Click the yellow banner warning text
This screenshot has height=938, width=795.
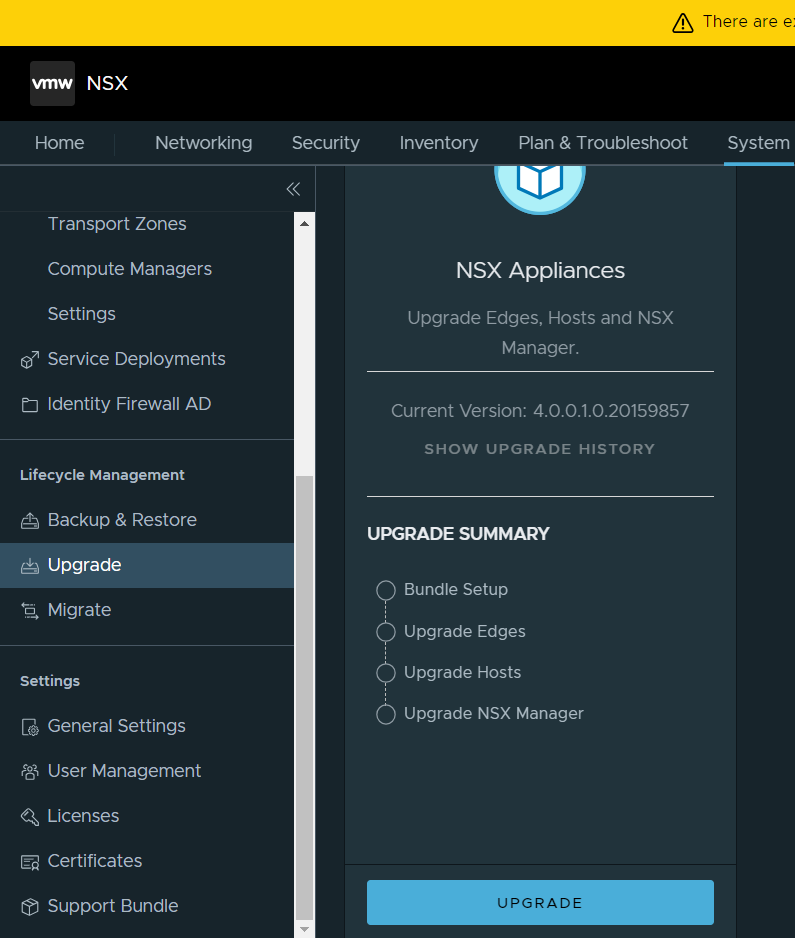pyautogui.click(x=748, y=22)
